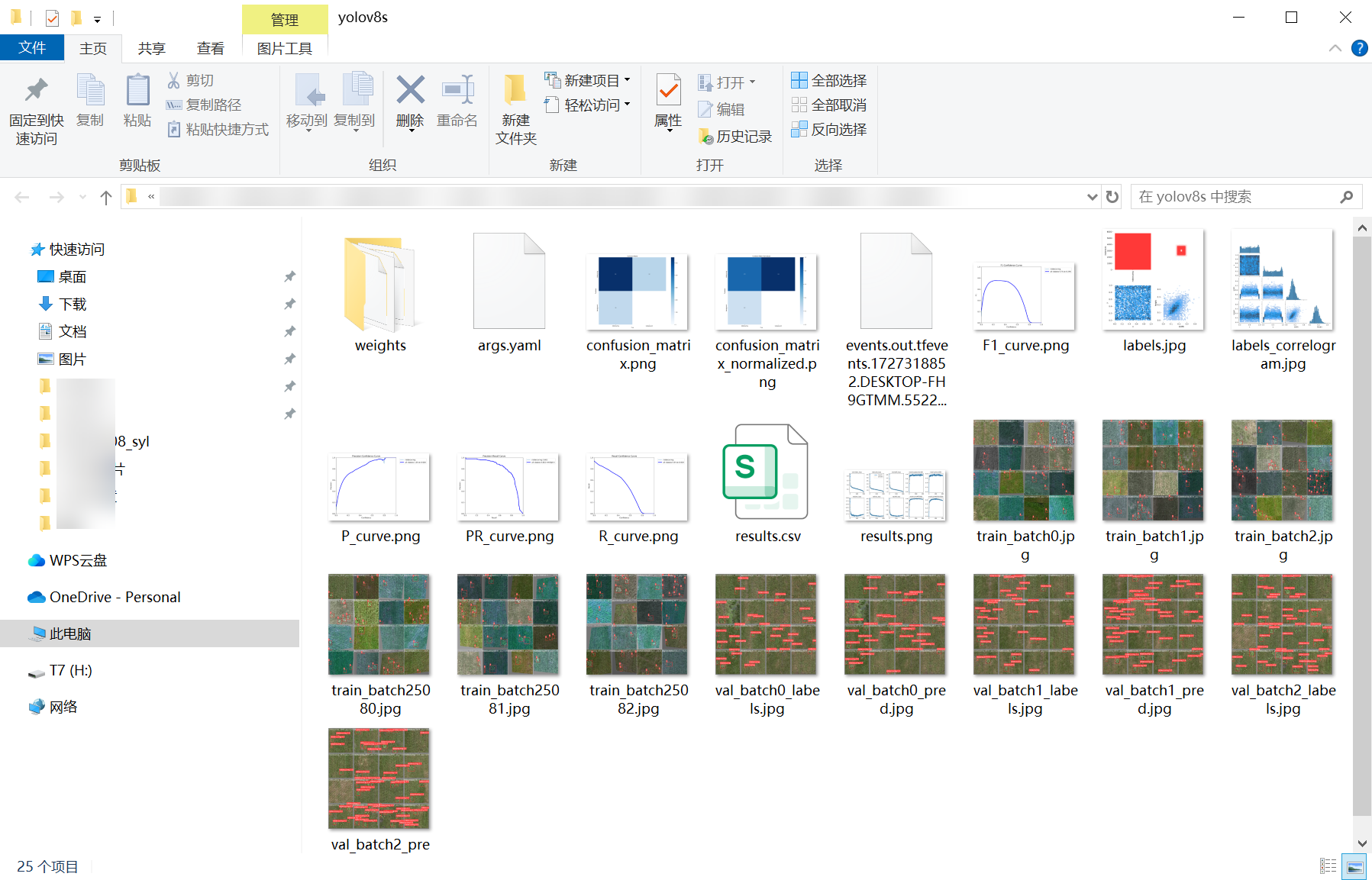Viewport: 1372px width, 880px height.
Task: Open Network (网络) in sidebar
Action: pyautogui.click(x=63, y=707)
